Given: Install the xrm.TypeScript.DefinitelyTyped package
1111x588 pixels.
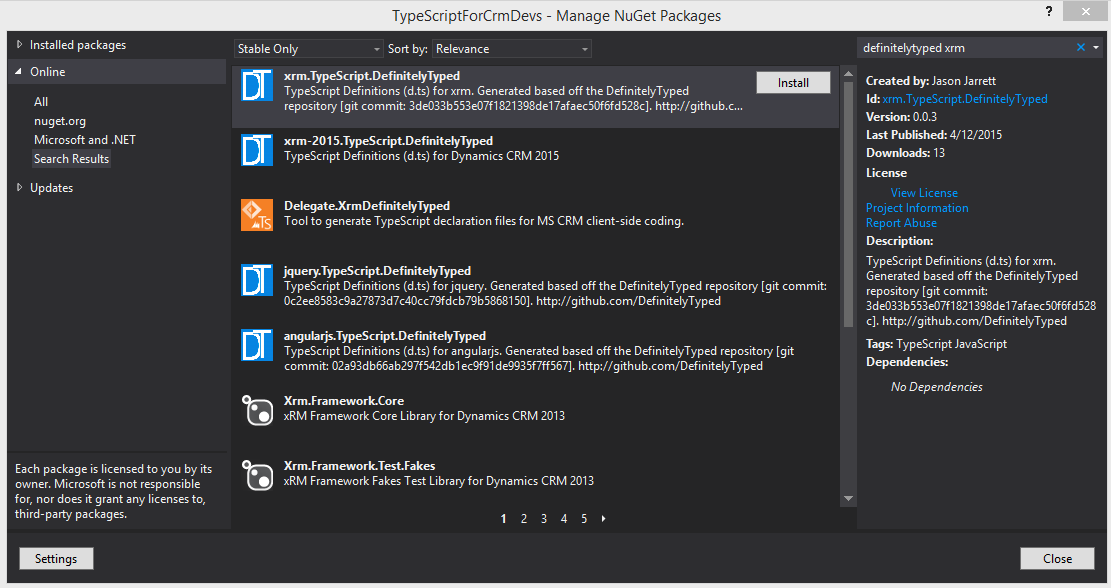Looking at the screenshot, I should pos(793,83).
